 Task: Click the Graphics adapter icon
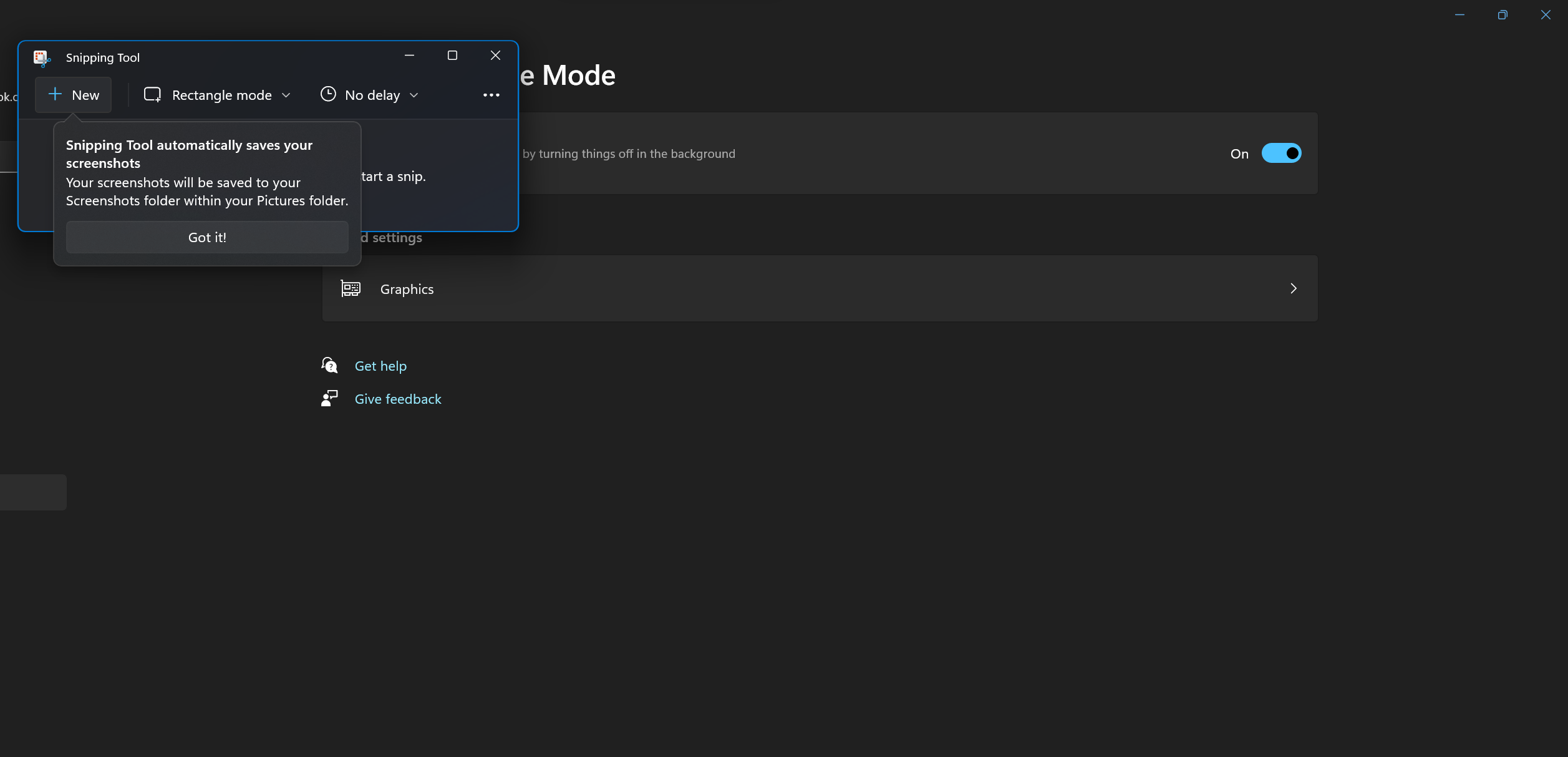coord(351,288)
